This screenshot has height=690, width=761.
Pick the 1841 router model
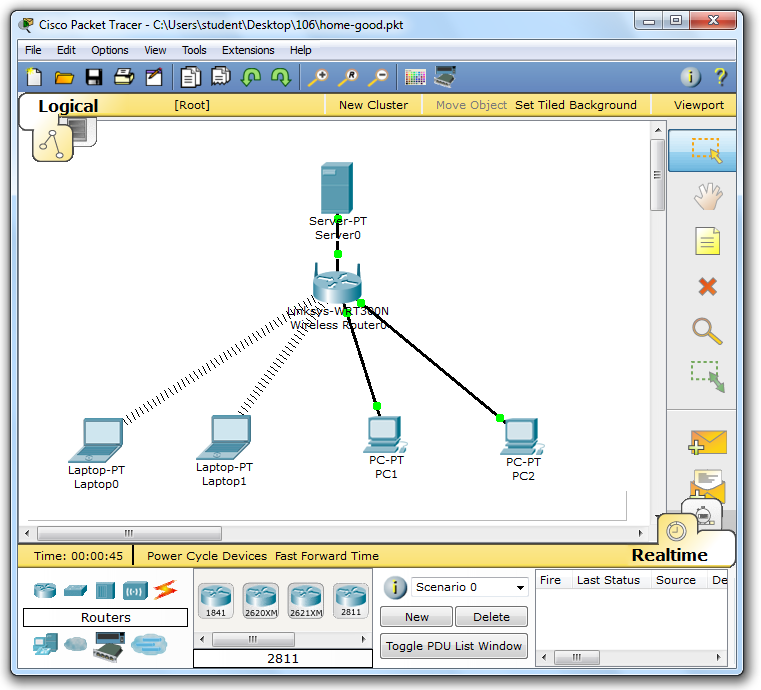pyautogui.click(x=215, y=601)
